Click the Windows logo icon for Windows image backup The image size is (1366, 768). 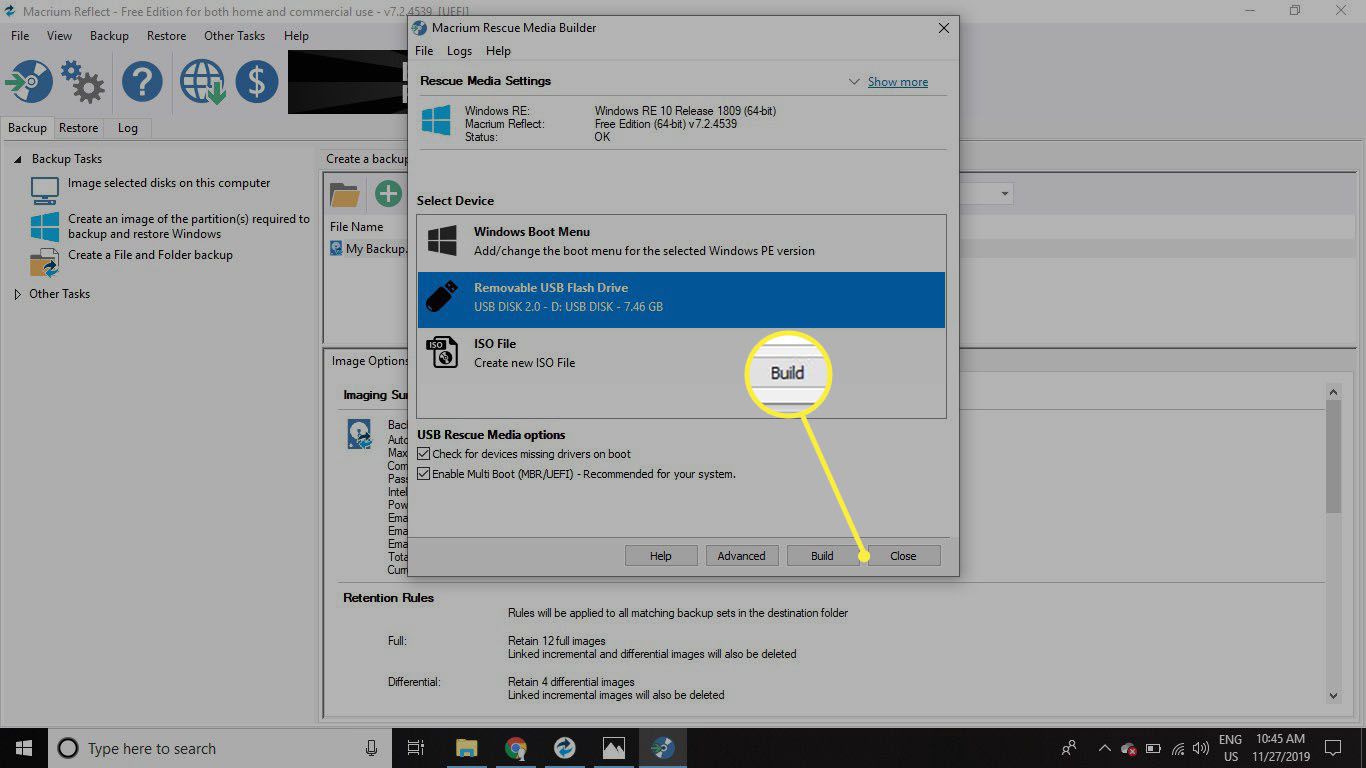coord(44,226)
